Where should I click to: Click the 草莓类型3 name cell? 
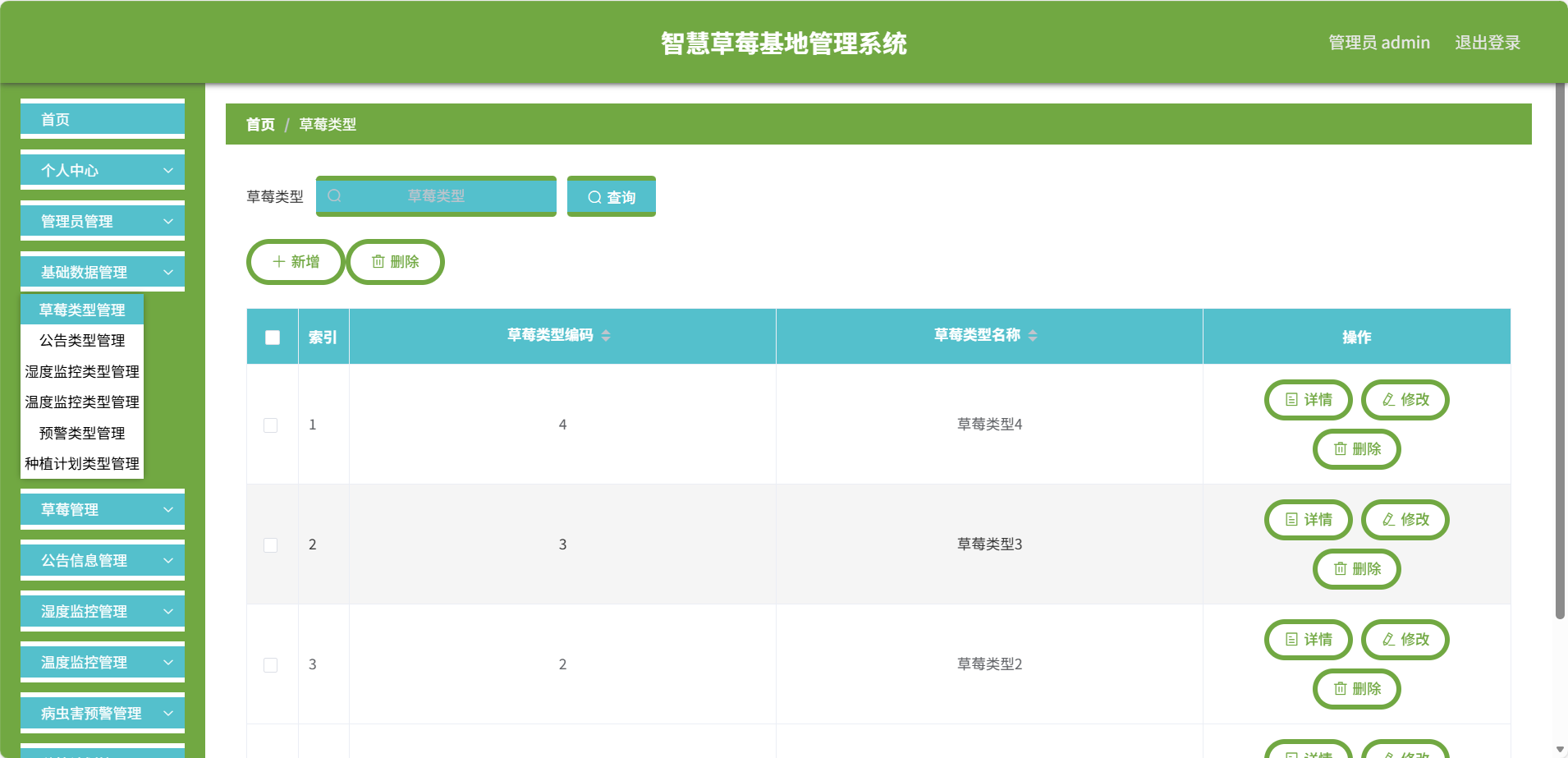click(989, 544)
